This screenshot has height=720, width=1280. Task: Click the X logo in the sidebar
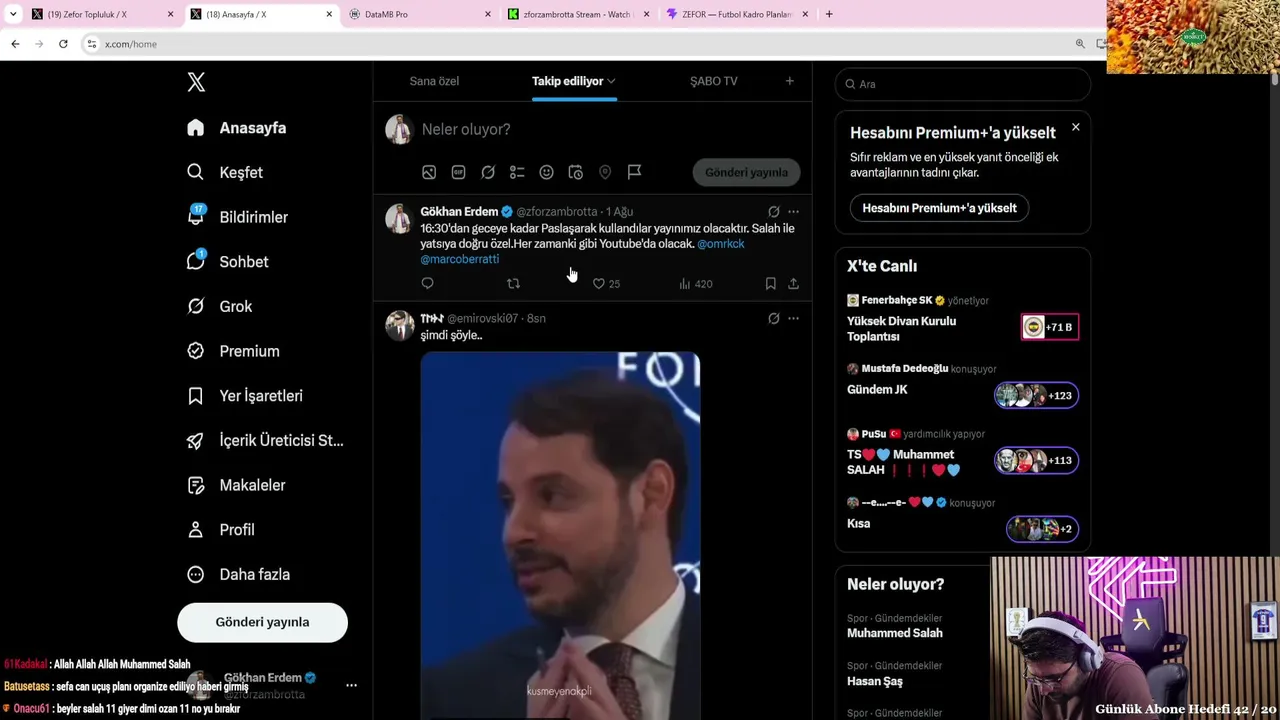click(196, 82)
